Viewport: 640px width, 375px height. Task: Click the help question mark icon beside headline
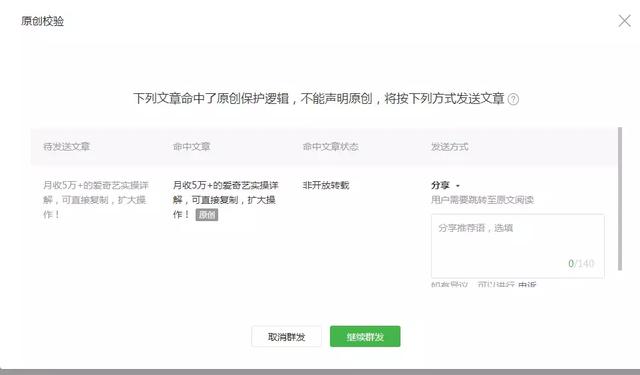click(513, 99)
